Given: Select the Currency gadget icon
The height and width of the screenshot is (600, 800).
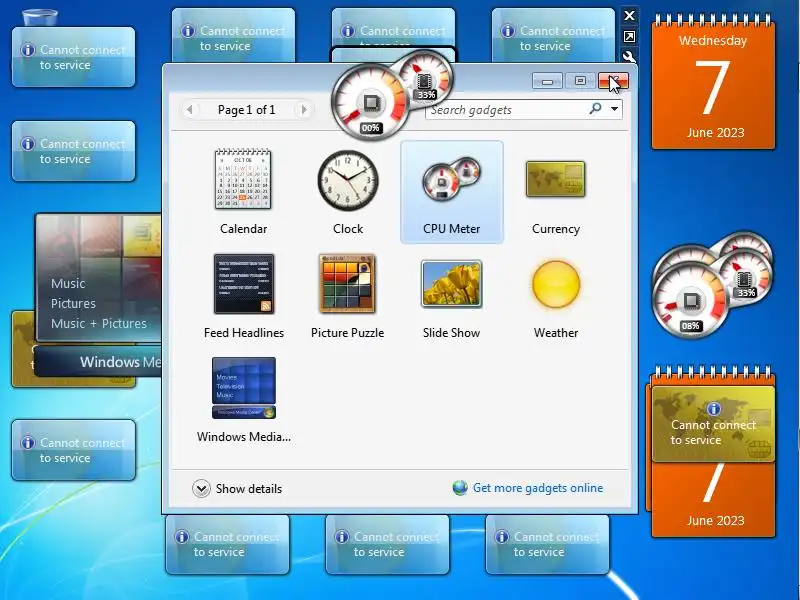Looking at the screenshot, I should 556,179.
